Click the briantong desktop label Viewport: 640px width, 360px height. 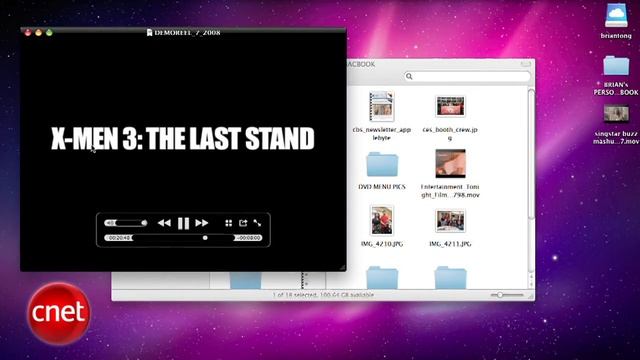[x=616, y=36]
